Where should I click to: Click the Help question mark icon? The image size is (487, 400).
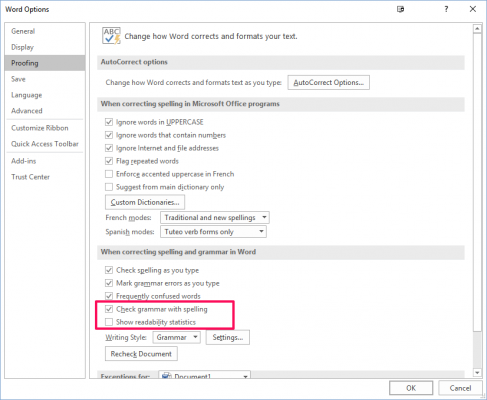[x=446, y=9]
